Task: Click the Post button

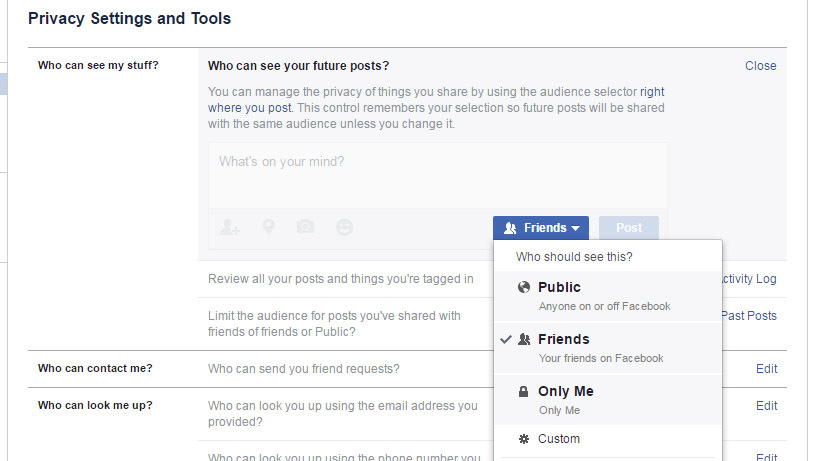Action: click(x=629, y=228)
